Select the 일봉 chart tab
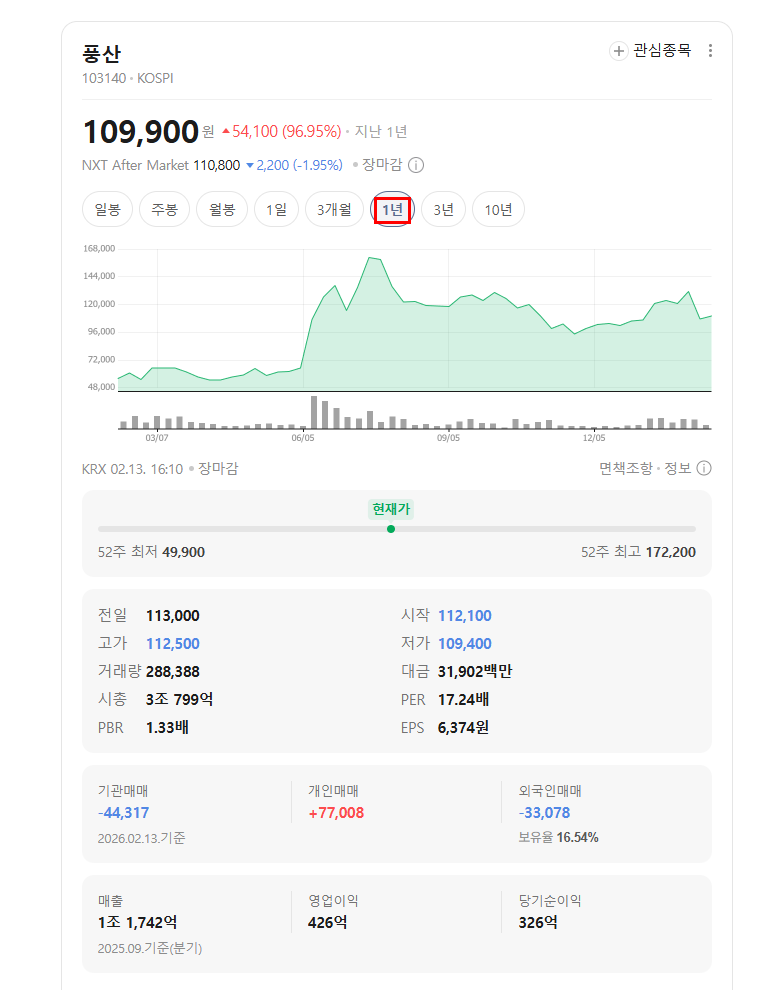Image resolution: width=784 pixels, height=990 pixels. click(x=107, y=210)
